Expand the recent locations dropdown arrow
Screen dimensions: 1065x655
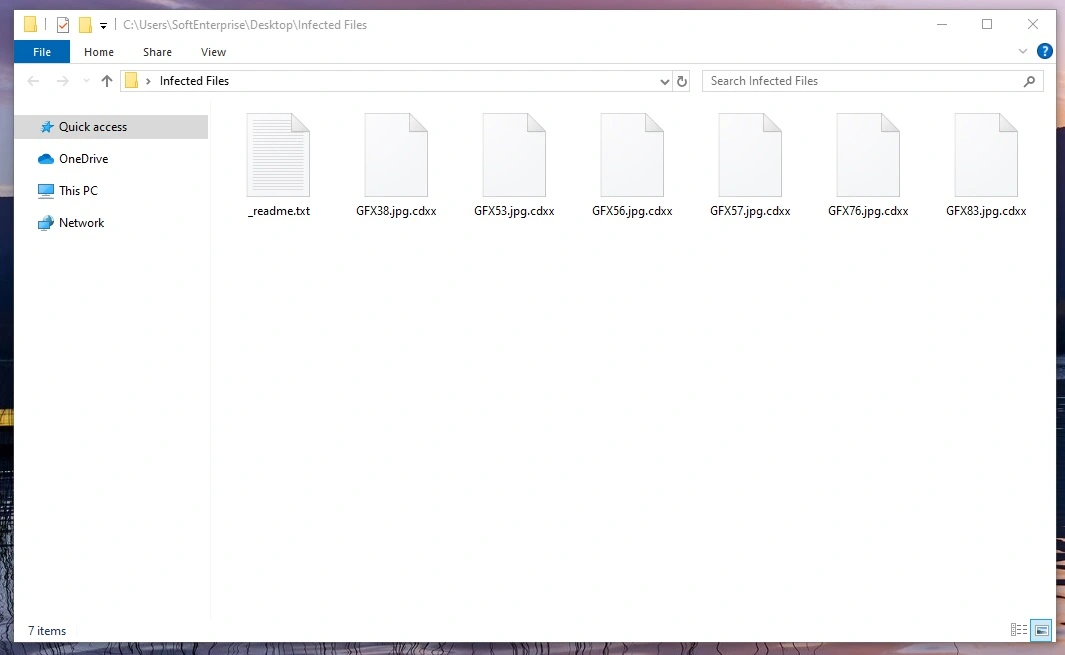86,81
